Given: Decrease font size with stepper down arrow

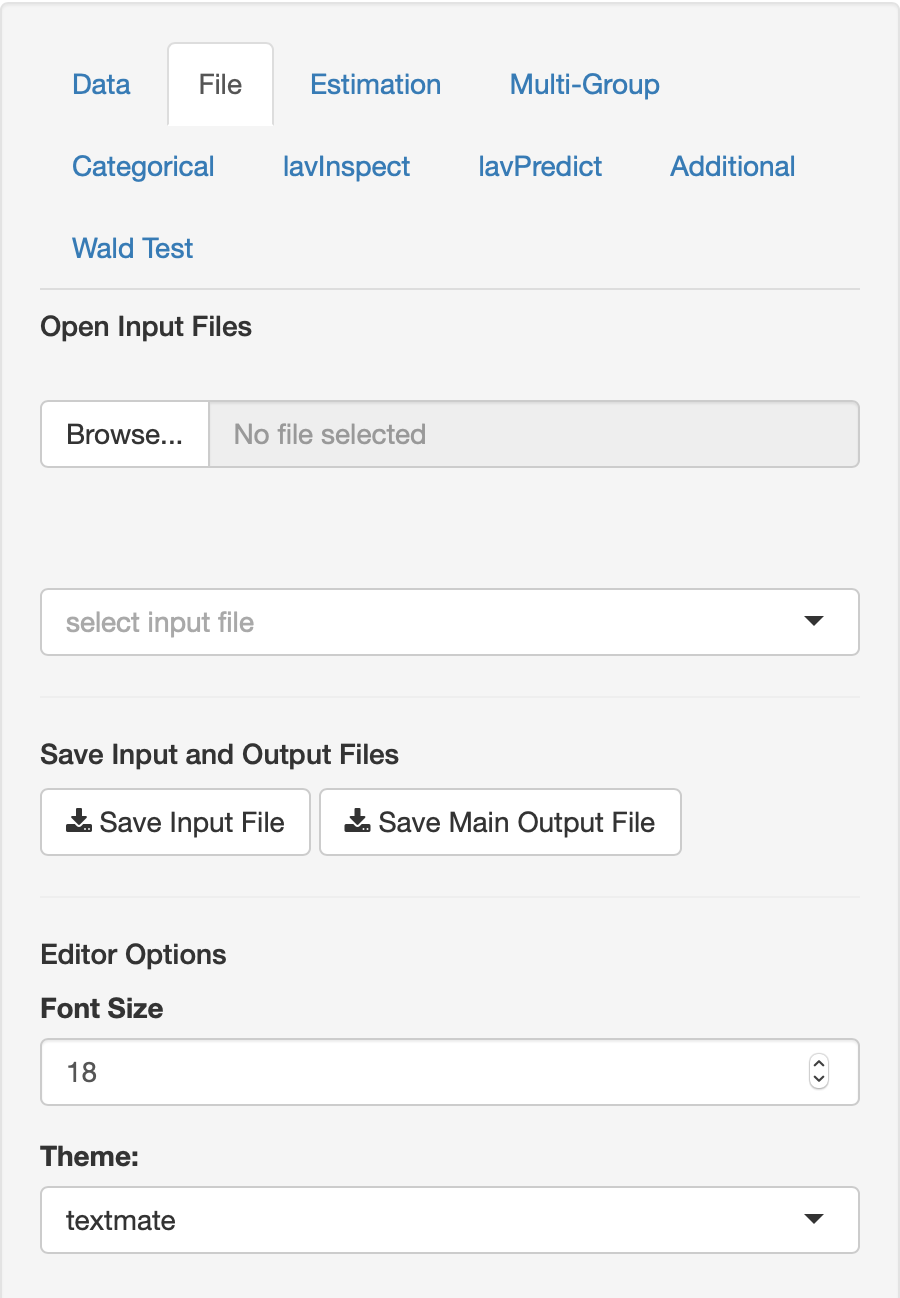Looking at the screenshot, I should pyautogui.click(x=819, y=1080).
